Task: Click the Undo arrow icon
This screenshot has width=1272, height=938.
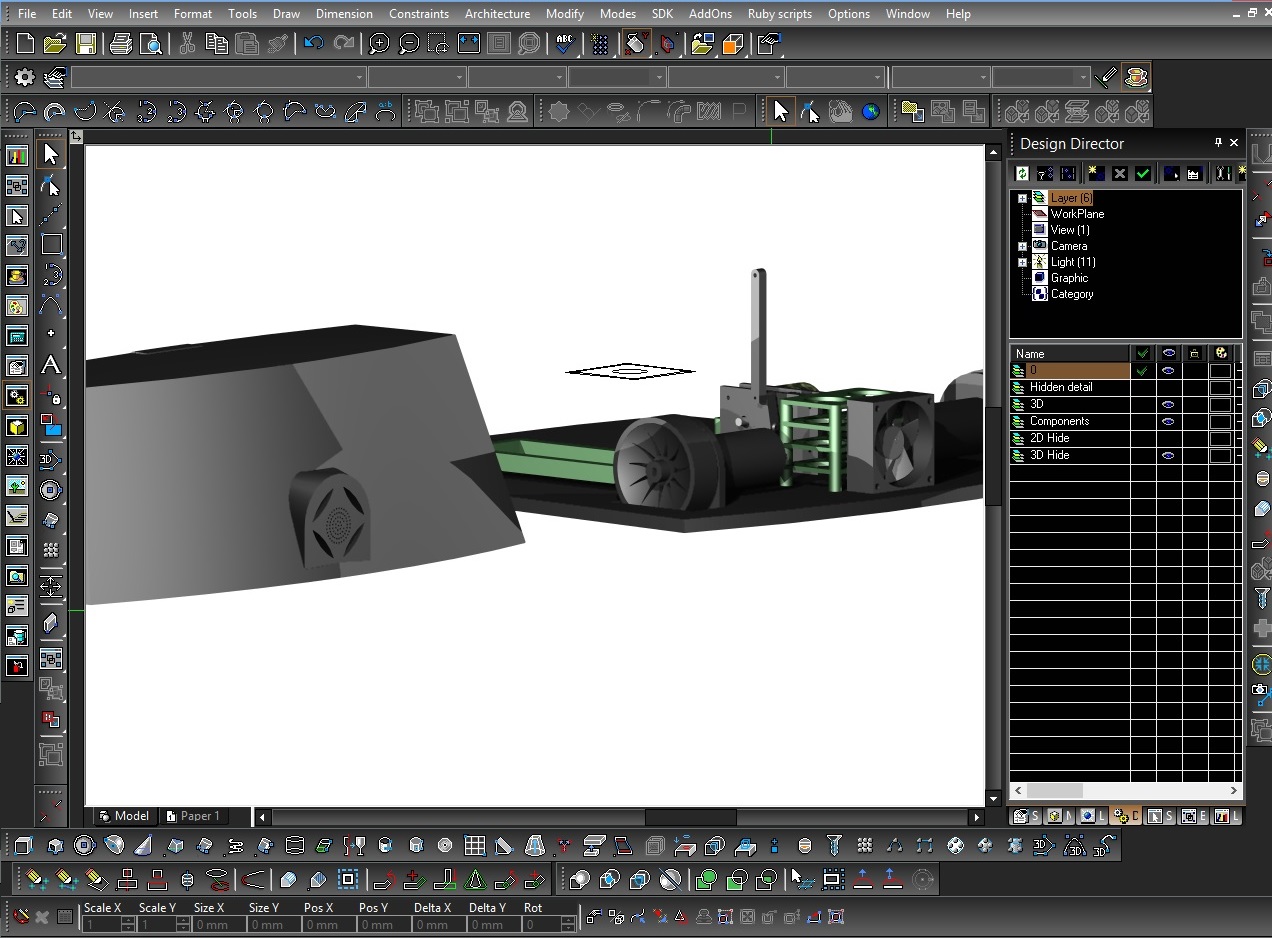Action: coord(313,44)
